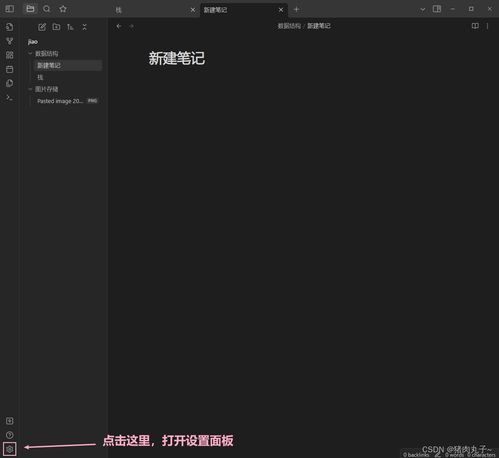Image resolution: width=499 pixels, height=458 pixels.
Task: Collapse the 数据结构 folder
Action: (x=30, y=53)
